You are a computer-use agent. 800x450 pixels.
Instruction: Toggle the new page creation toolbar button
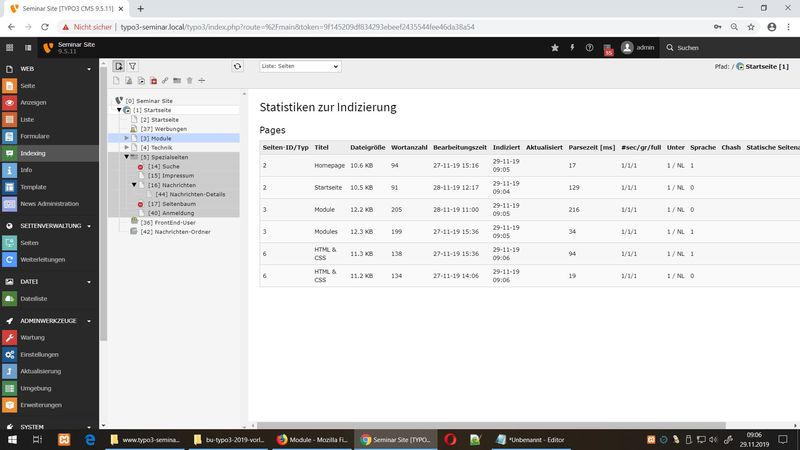pos(118,66)
